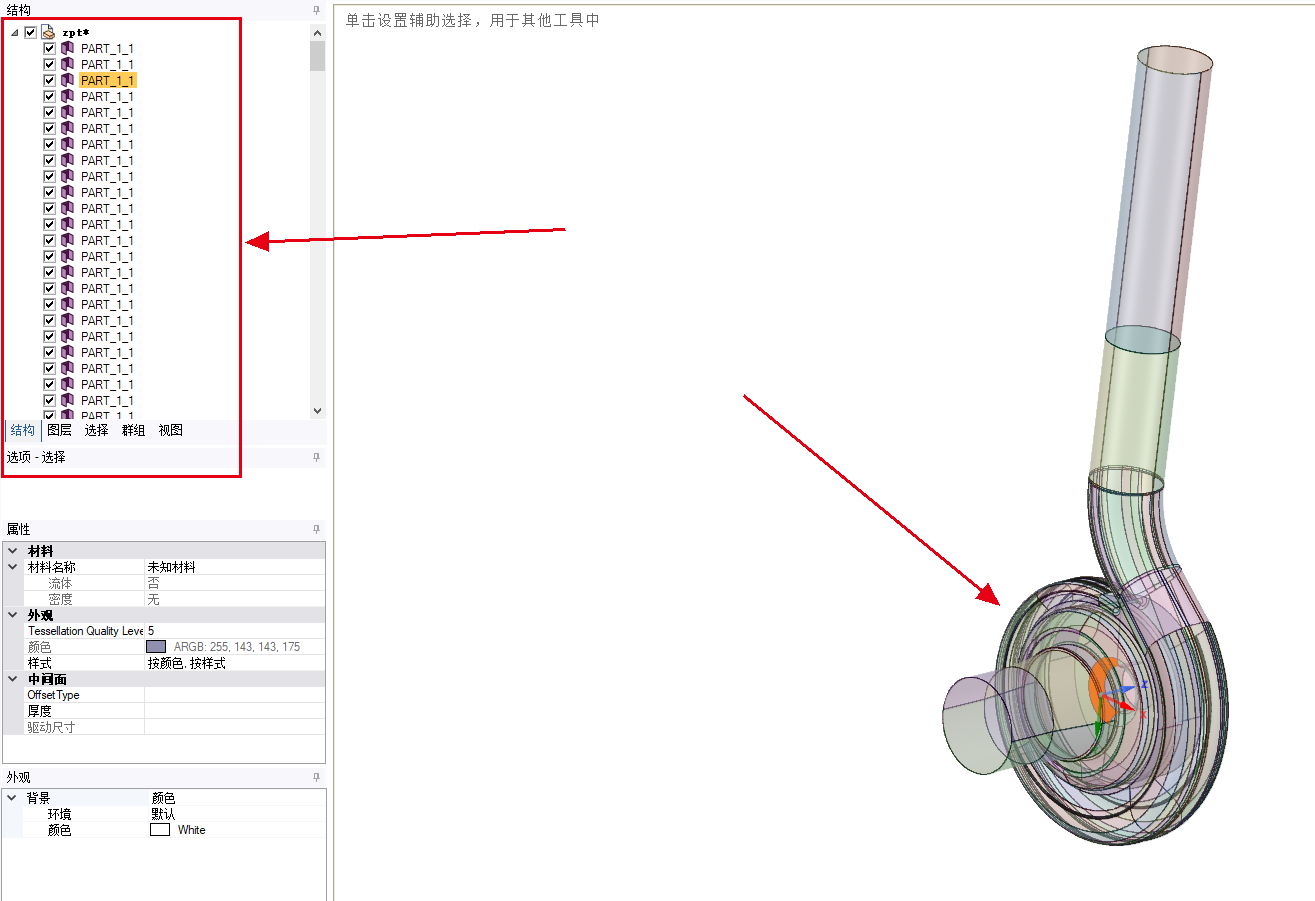
Task: Open the 群组 tab
Action: 133,430
